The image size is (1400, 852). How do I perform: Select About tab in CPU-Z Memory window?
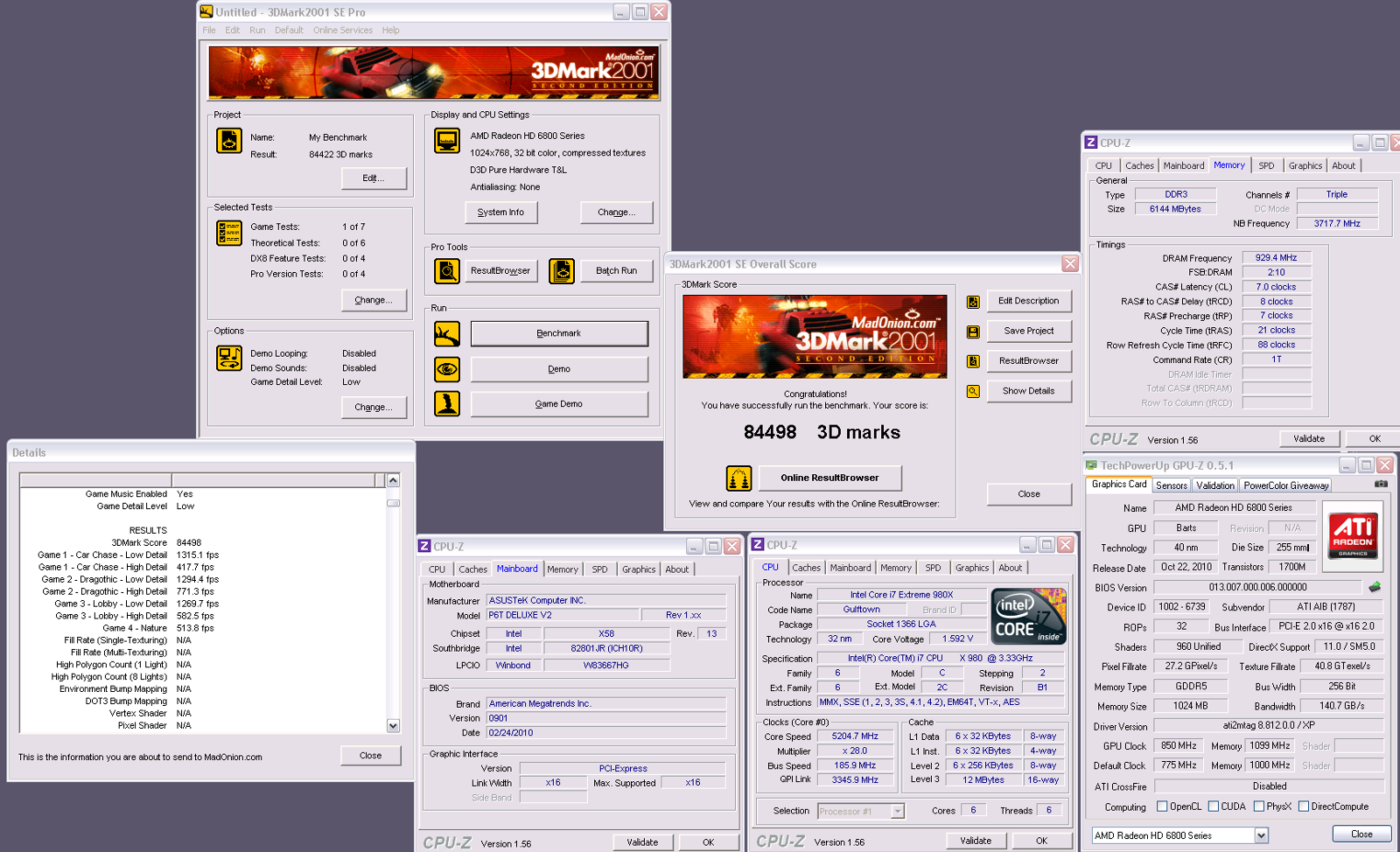[1343, 165]
